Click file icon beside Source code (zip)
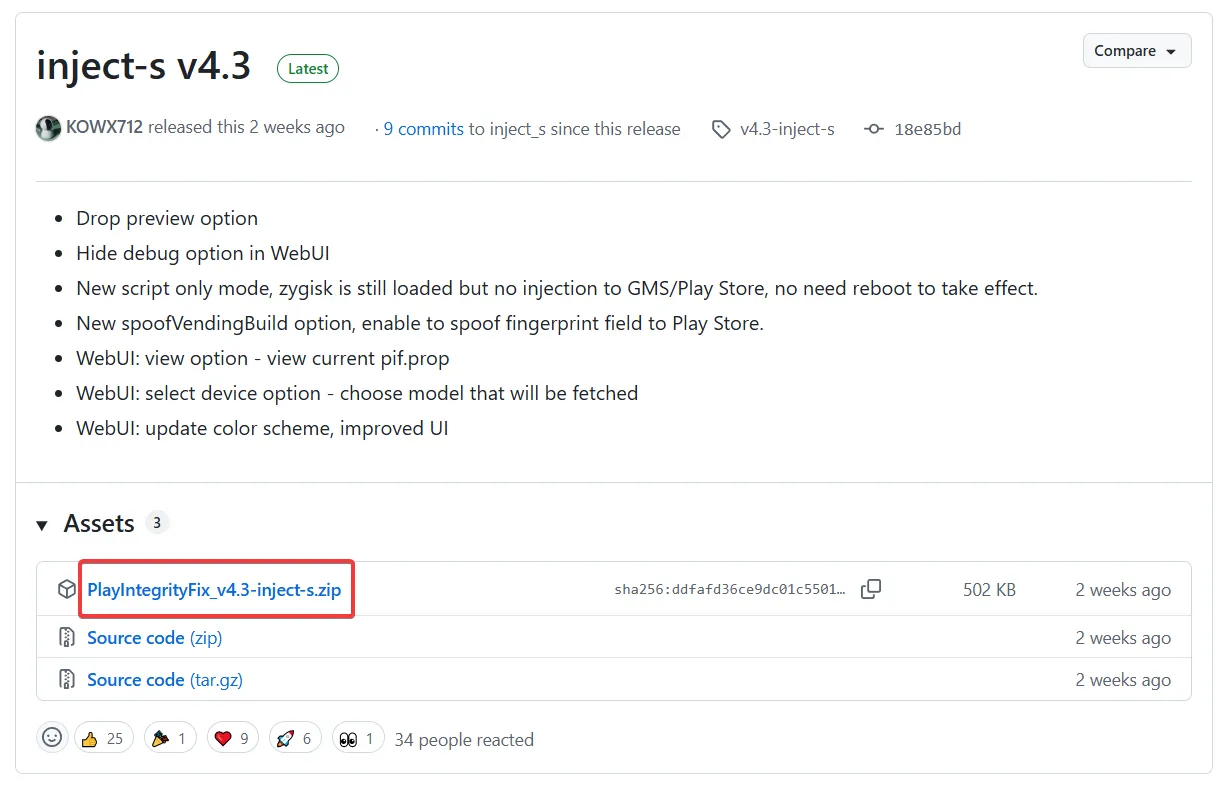 point(66,638)
